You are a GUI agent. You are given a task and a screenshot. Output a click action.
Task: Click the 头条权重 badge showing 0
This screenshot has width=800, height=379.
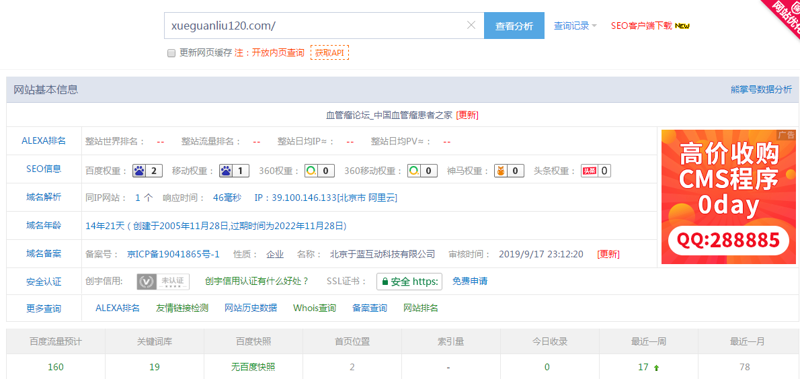point(596,171)
